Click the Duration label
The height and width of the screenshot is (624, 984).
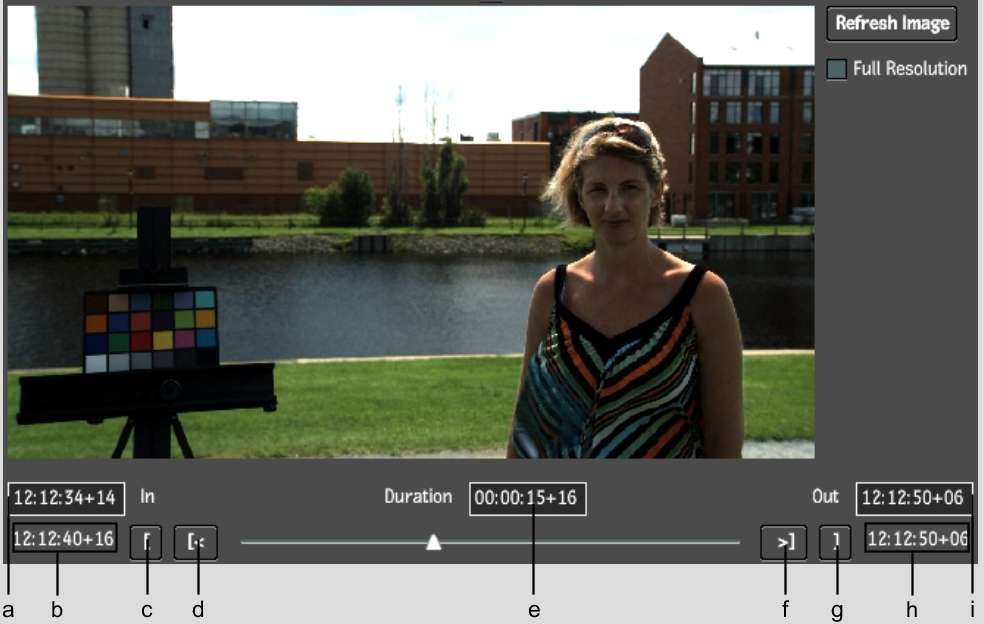418,496
